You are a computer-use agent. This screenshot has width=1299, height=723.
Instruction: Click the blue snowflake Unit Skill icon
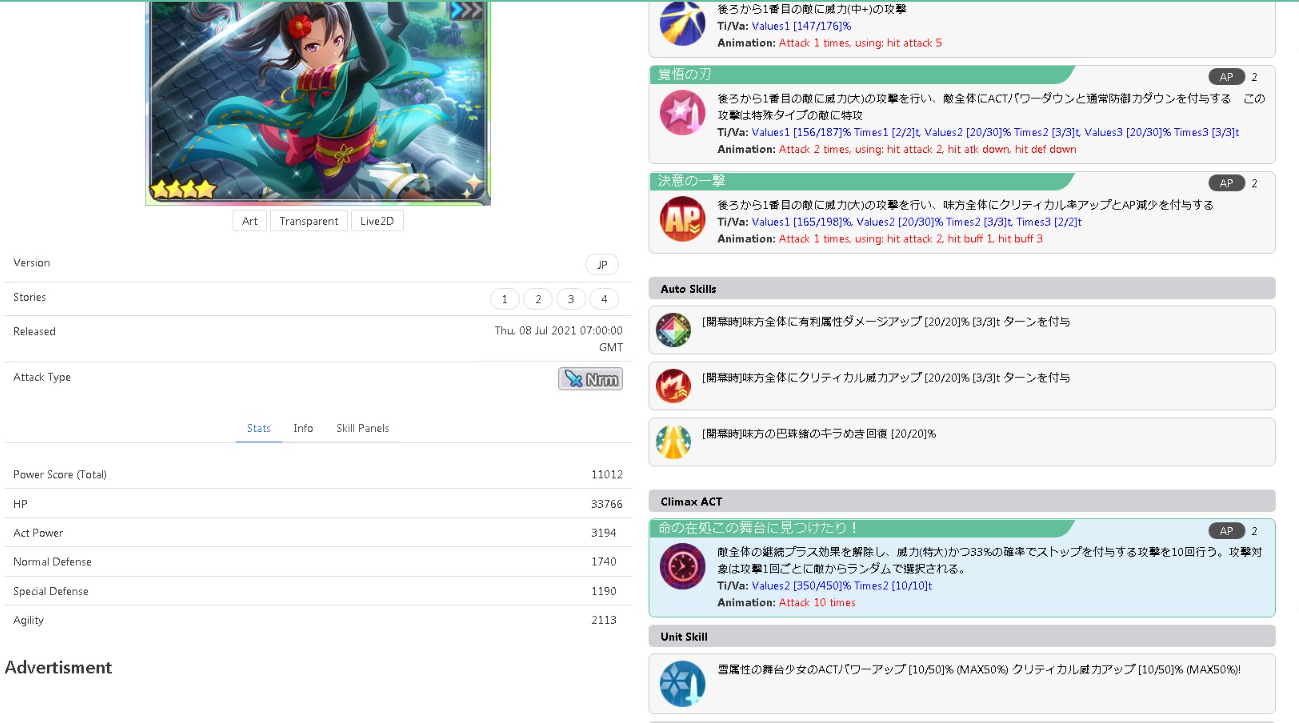point(682,684)
